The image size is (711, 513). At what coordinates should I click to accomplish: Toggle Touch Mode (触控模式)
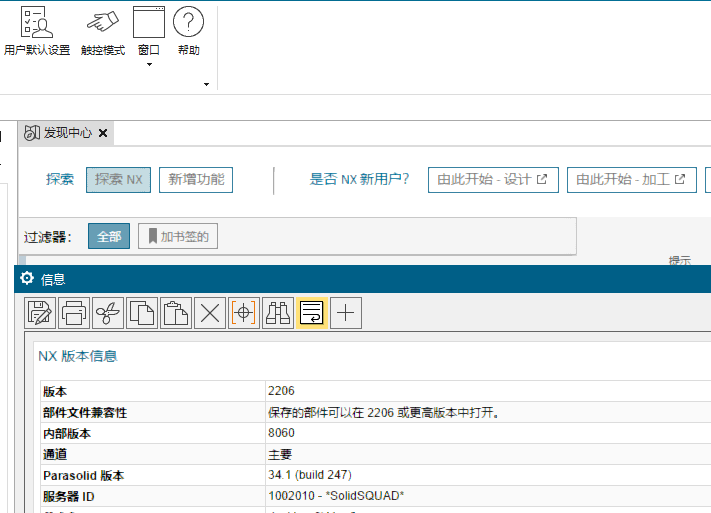click(x=103, y=32)
